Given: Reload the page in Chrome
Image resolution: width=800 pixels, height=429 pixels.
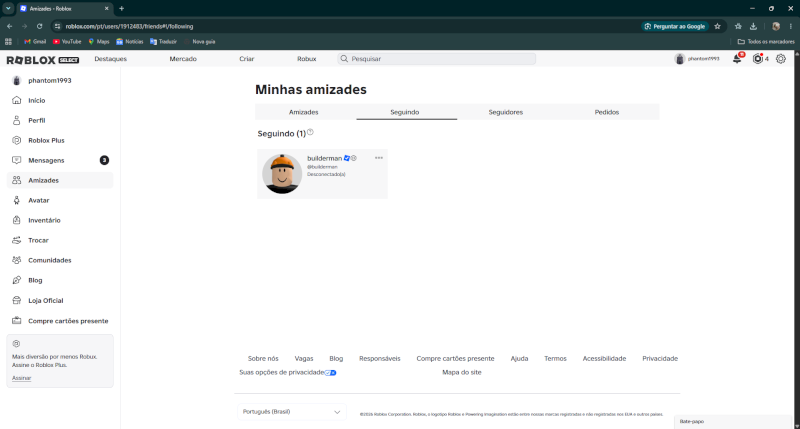Looking at the screenshot, I should coord(39,26).
